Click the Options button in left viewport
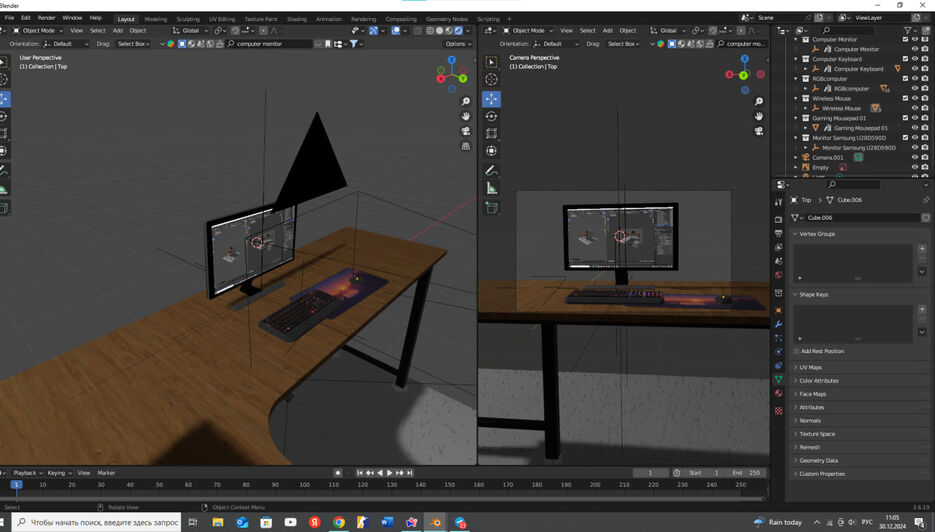This screenshot has width=935, height=532. [457, 44]
